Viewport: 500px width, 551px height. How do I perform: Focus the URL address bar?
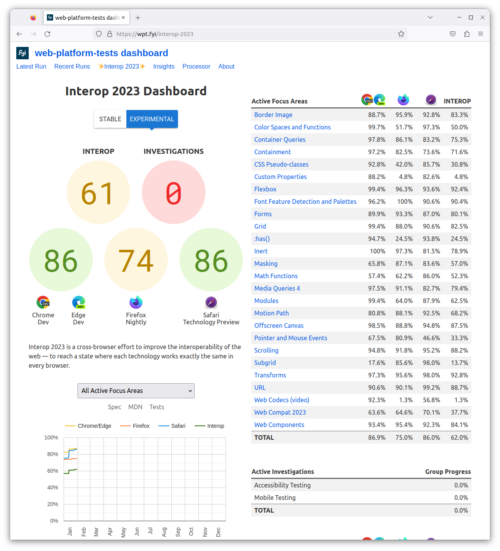point(249,34)
